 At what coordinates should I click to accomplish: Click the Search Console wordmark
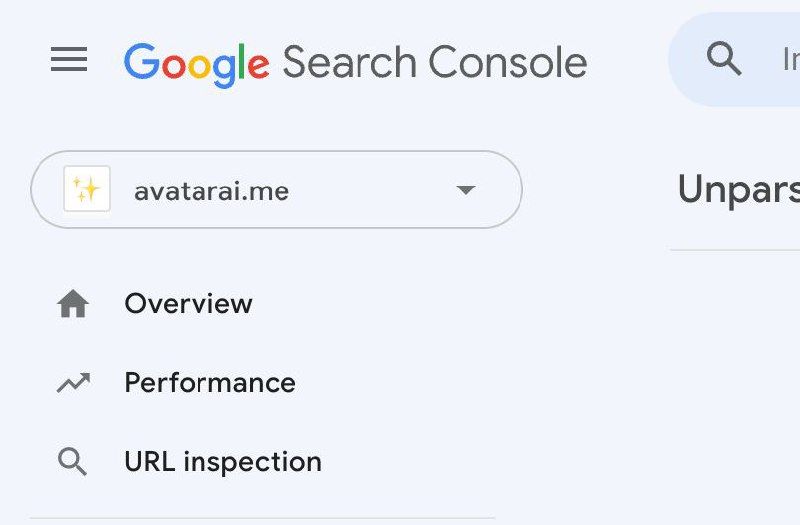click(434, 62)
